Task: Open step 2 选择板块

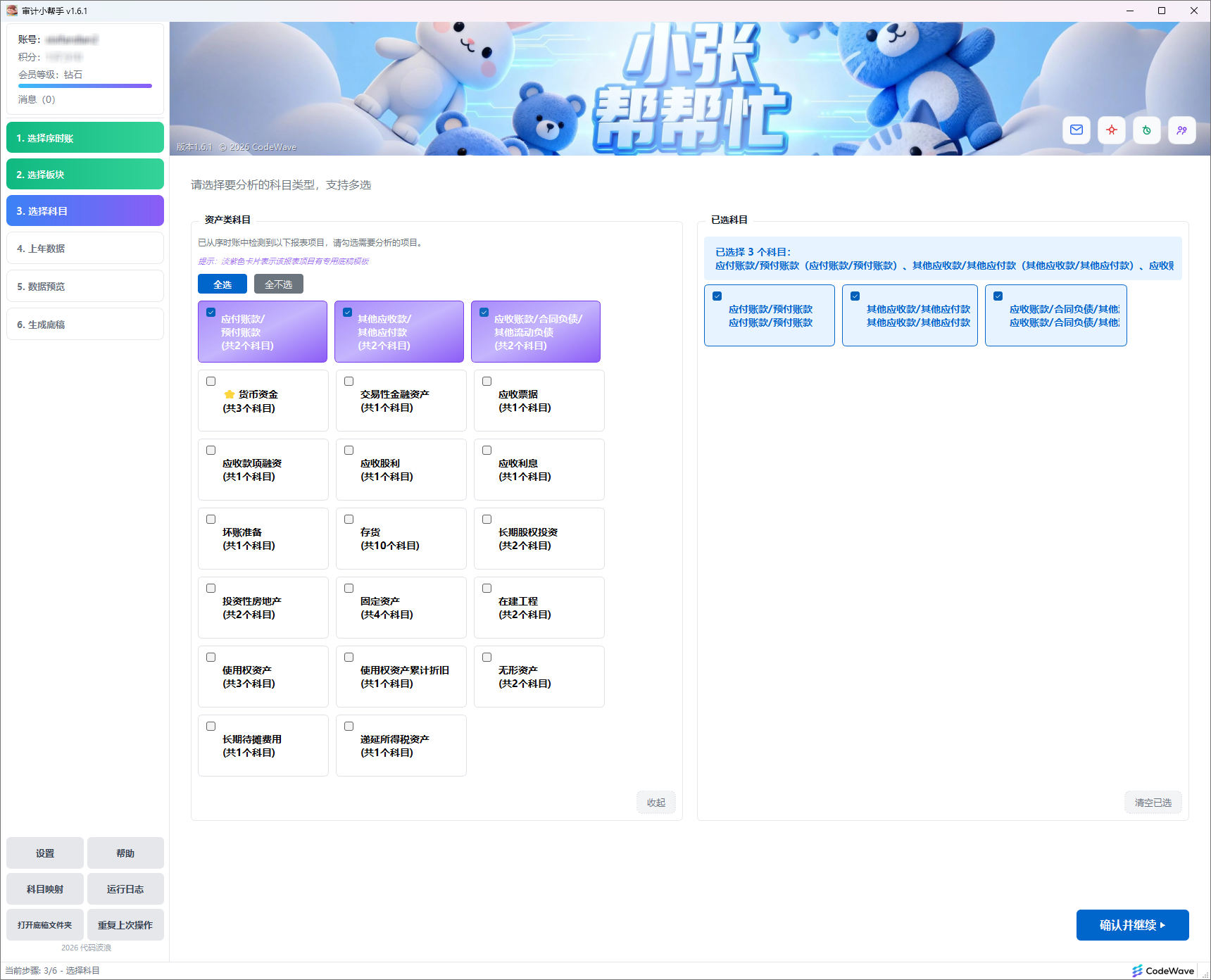Action: (85, 175)
